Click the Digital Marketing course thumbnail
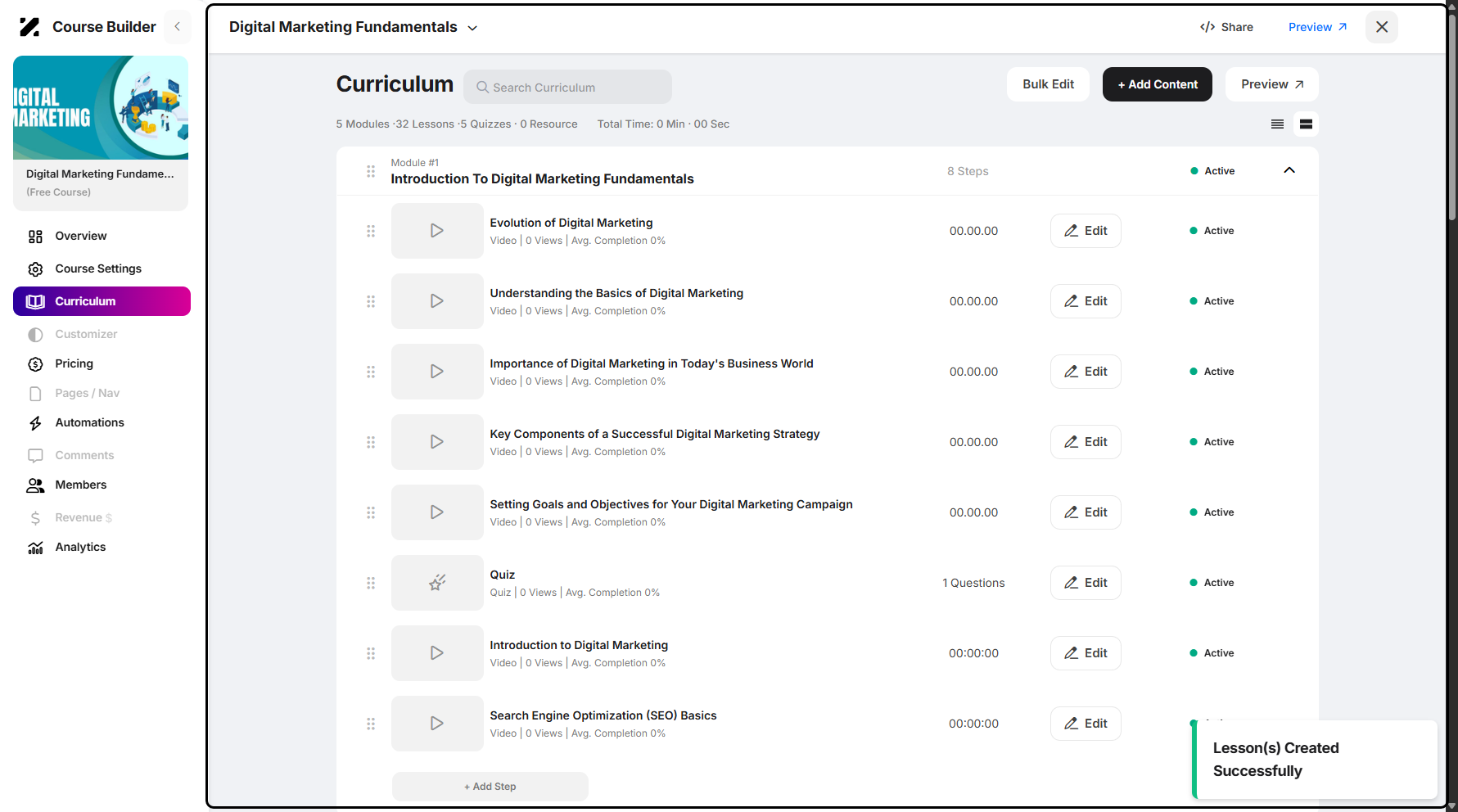The width and height of the screenshot is (1458, 812). (x=101, y=107)
